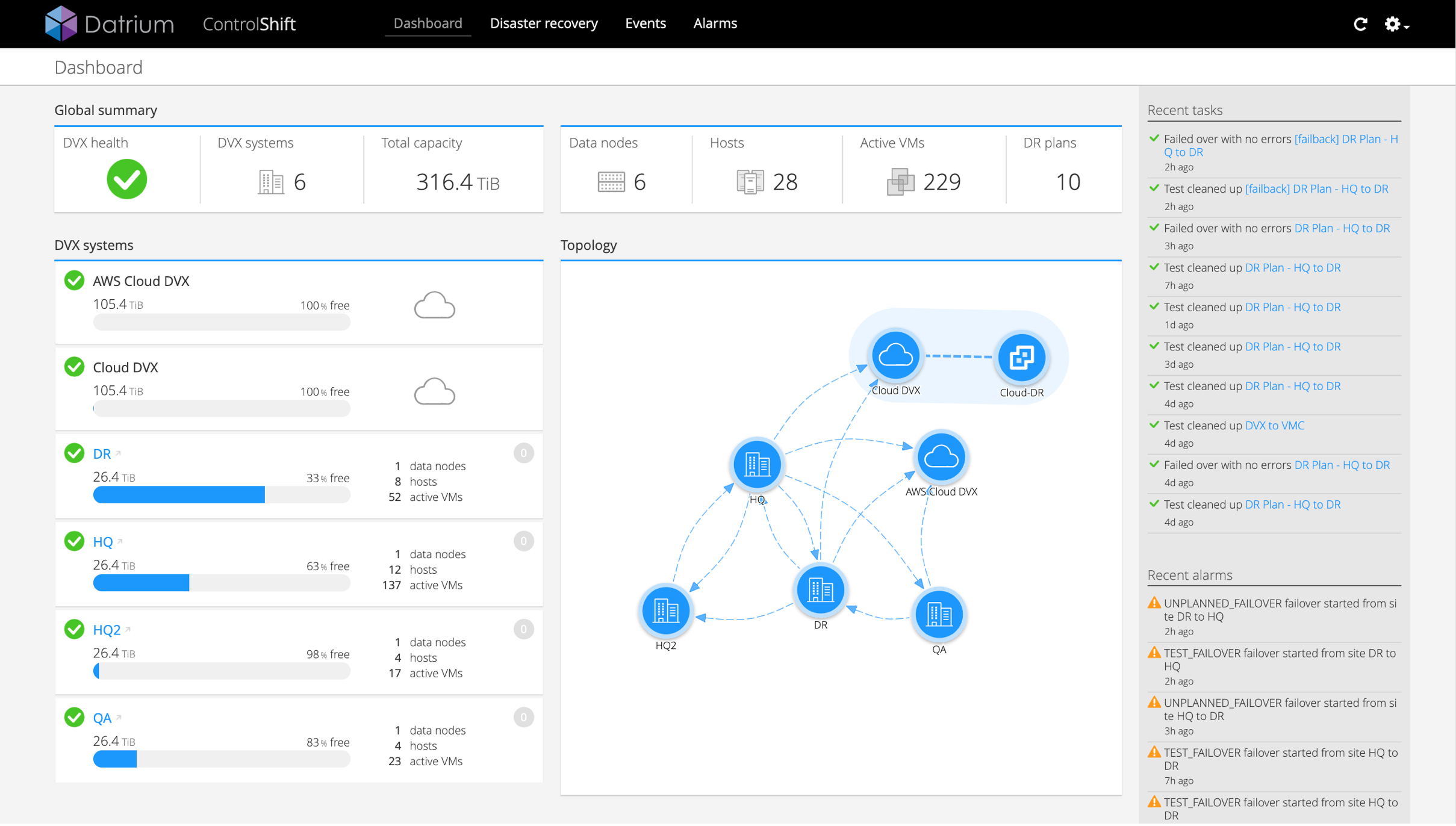Screen dimensions: 1456x826
Task: Click the DR plans count 10
Action: pos(1068,182)
